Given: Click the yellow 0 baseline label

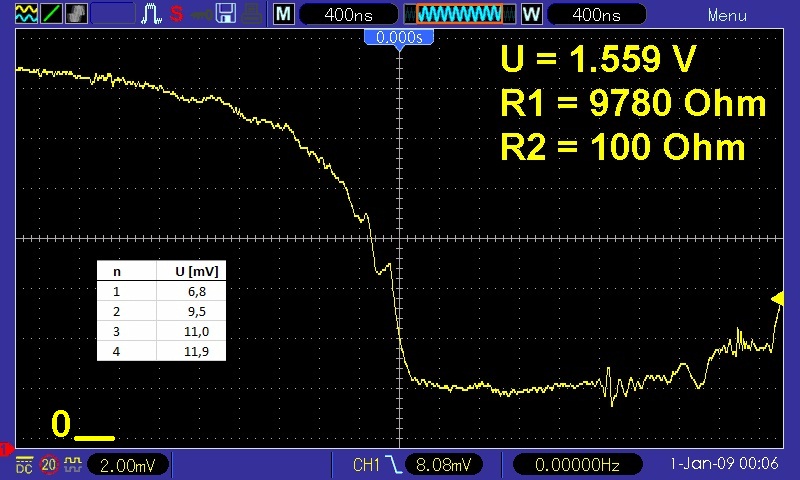Looking at the screenshot, I should click(x=61, y=424).
